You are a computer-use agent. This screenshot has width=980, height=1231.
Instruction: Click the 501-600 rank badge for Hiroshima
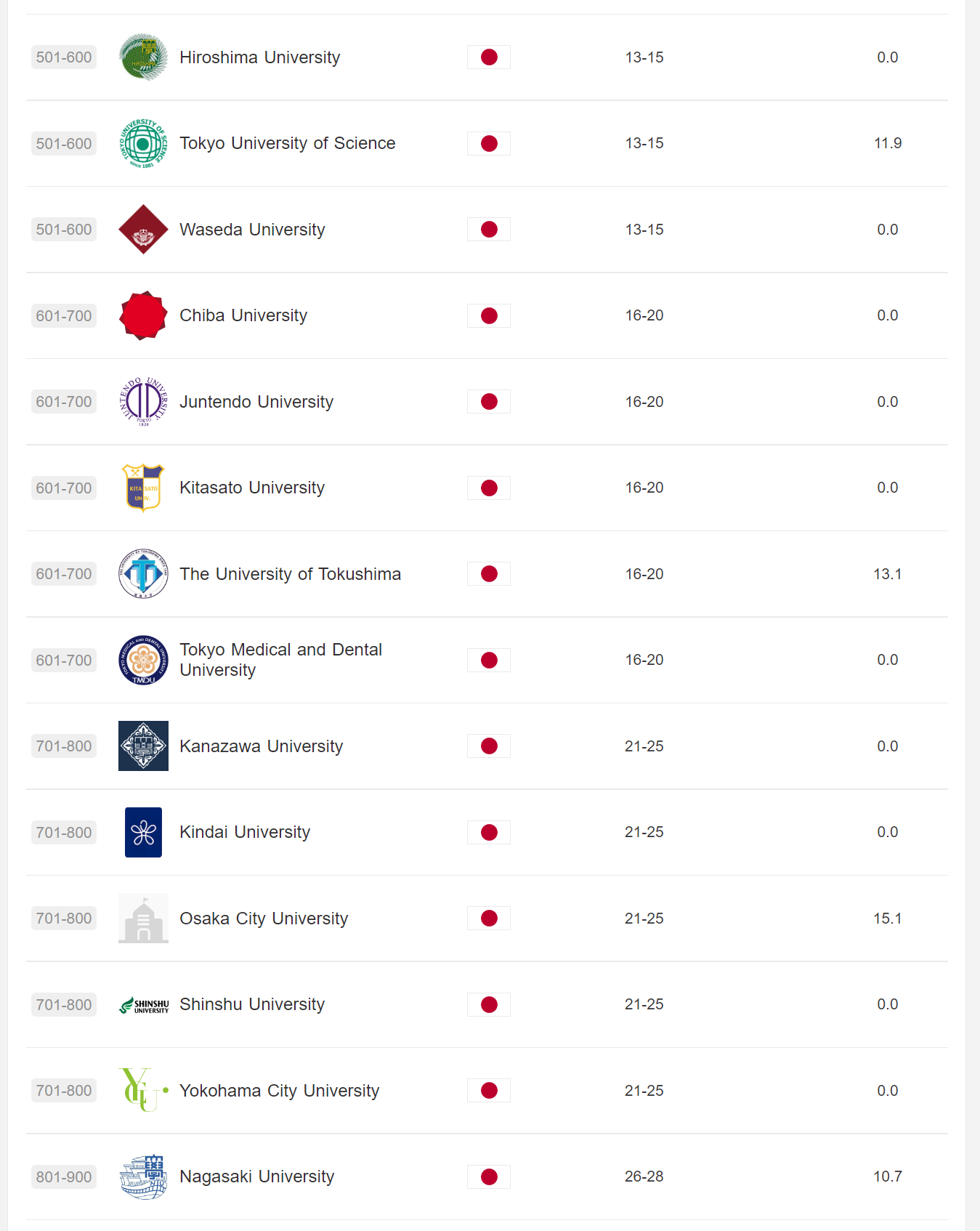64,57
